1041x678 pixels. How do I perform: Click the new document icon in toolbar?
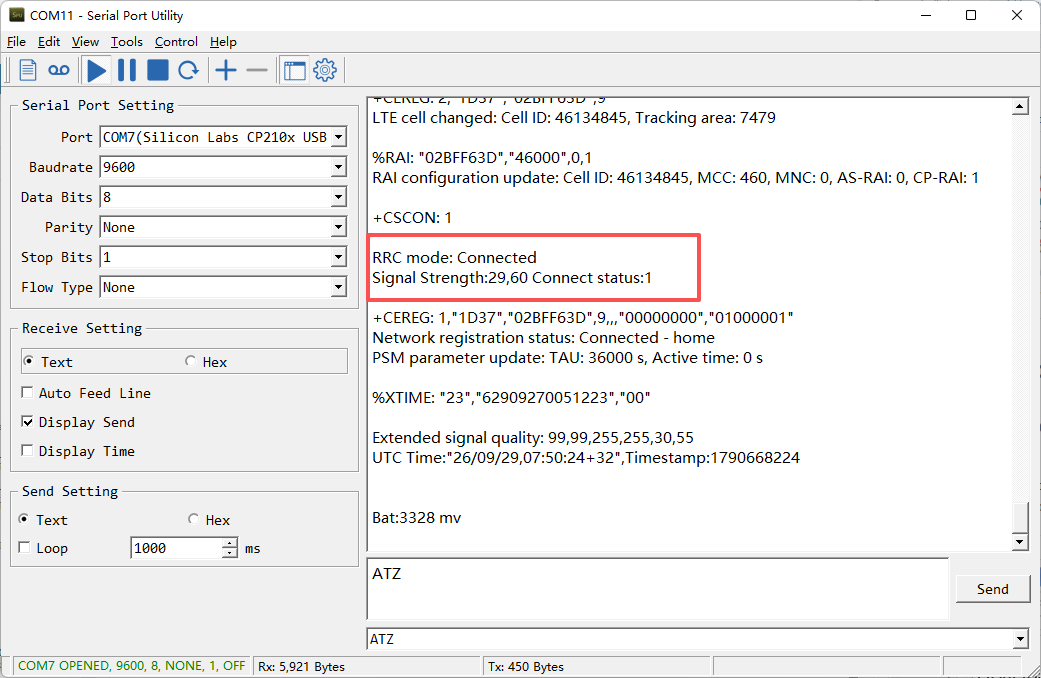(x=28, y=70)
